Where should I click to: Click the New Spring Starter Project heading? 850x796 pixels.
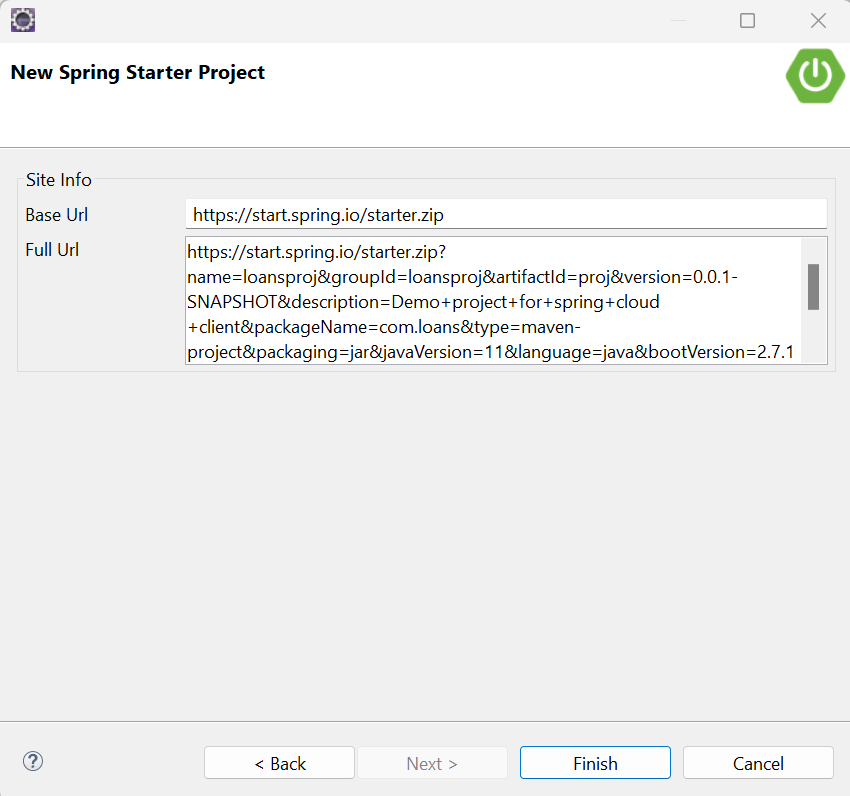click(138, 72)
